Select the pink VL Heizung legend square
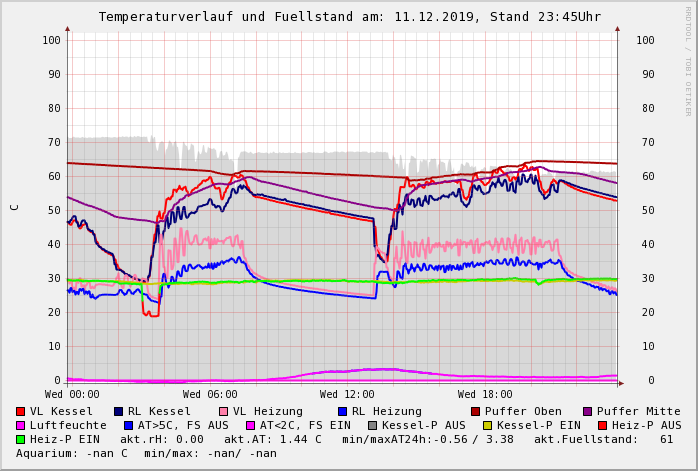The height and width of the screenshot is (471, 698). click(x=224, y=411)
